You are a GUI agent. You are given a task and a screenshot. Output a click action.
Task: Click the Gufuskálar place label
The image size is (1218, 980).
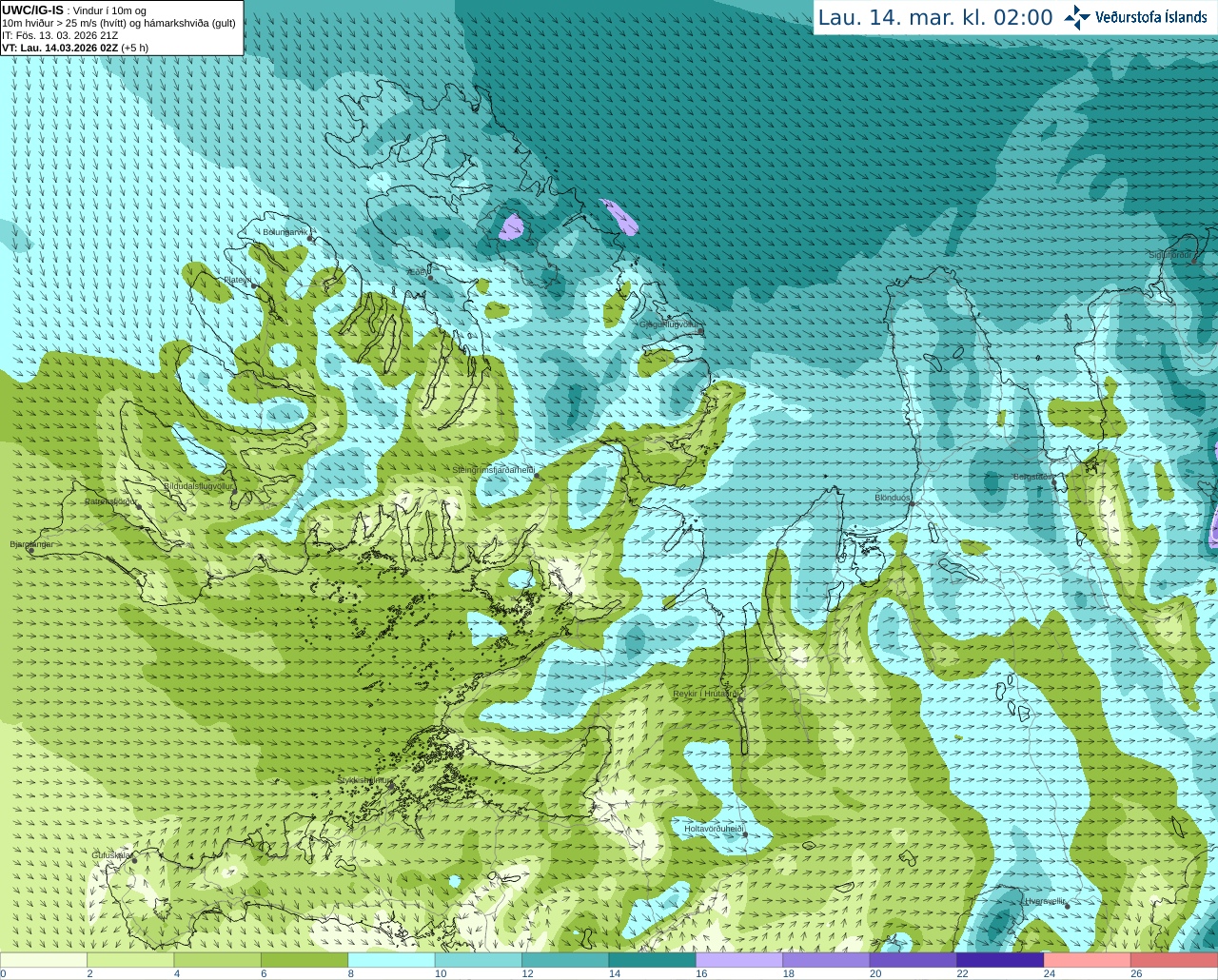pos(111,854)
